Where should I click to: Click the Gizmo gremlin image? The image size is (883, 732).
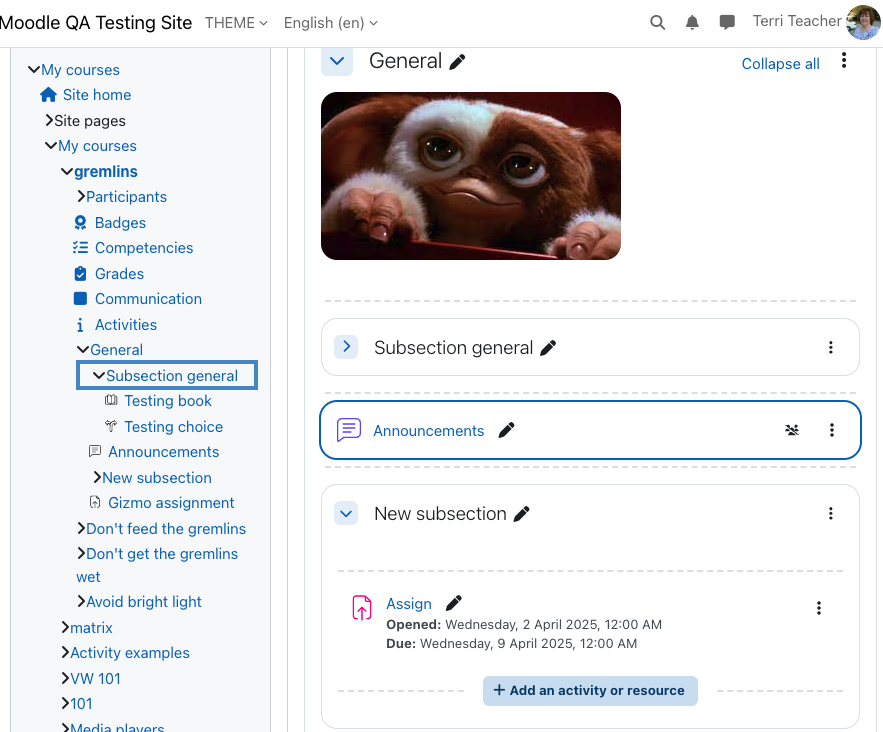[471, 176]
